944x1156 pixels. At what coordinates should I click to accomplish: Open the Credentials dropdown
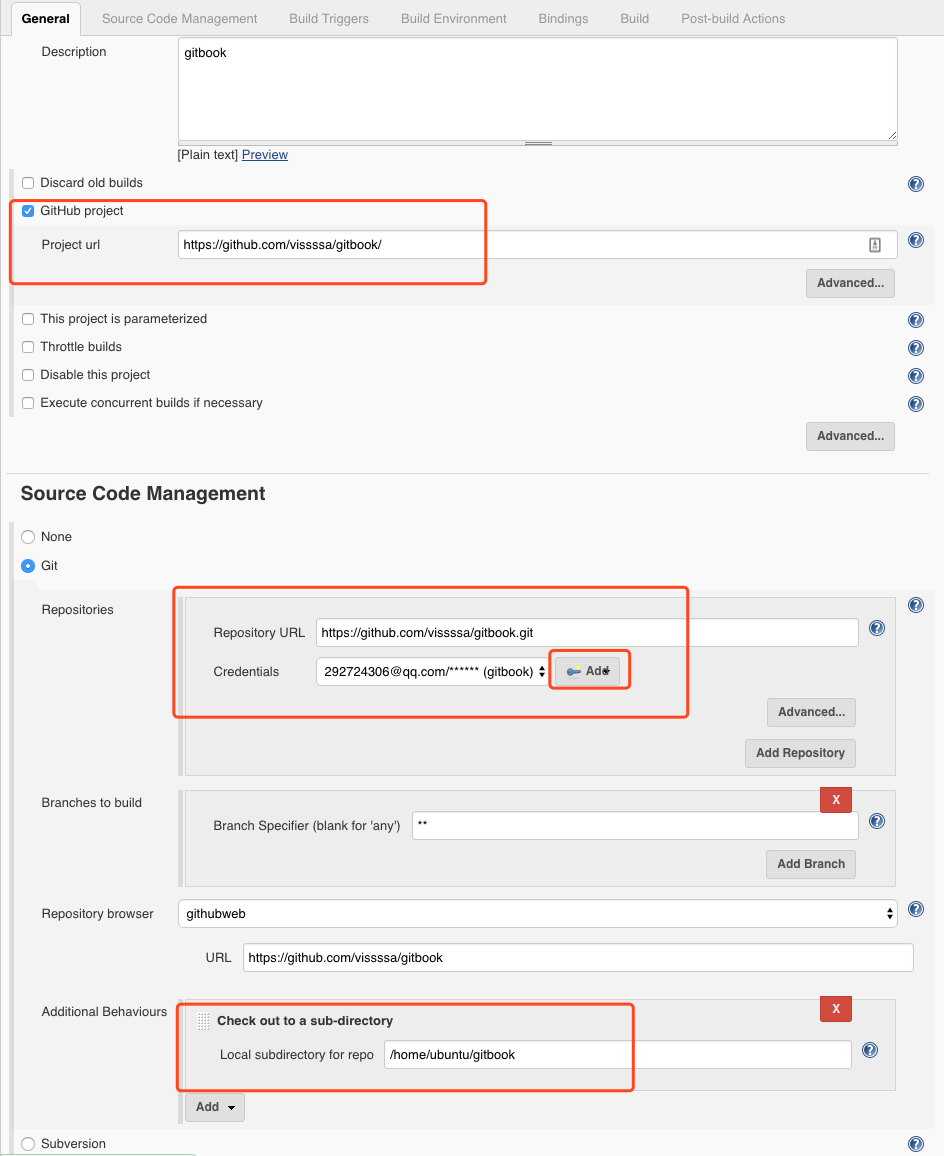(x=432, y=672)
